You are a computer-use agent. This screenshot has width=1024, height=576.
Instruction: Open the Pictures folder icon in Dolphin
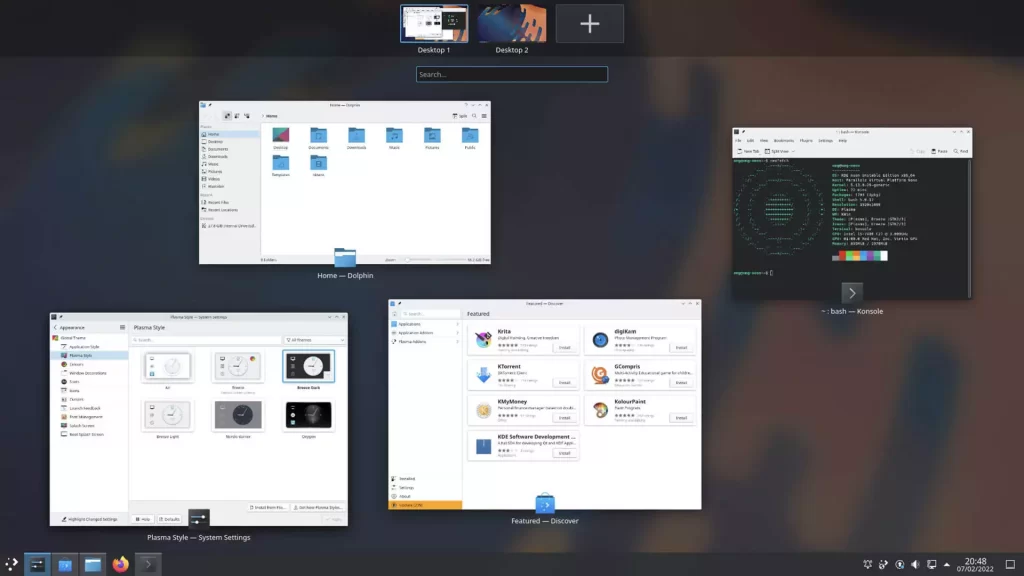pos(432,135)
